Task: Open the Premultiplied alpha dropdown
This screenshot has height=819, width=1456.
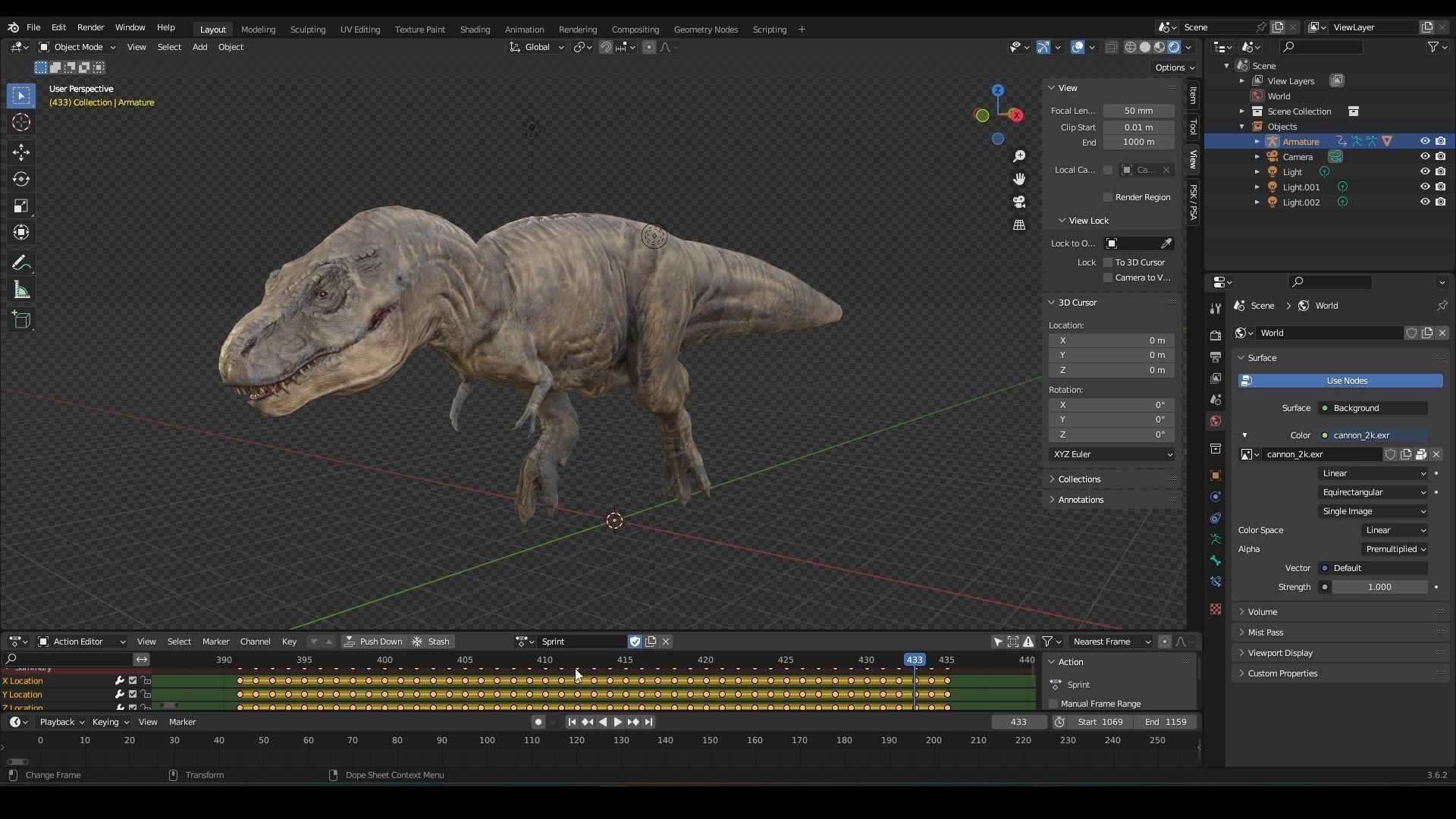Action: click(x=1395, y=549)
